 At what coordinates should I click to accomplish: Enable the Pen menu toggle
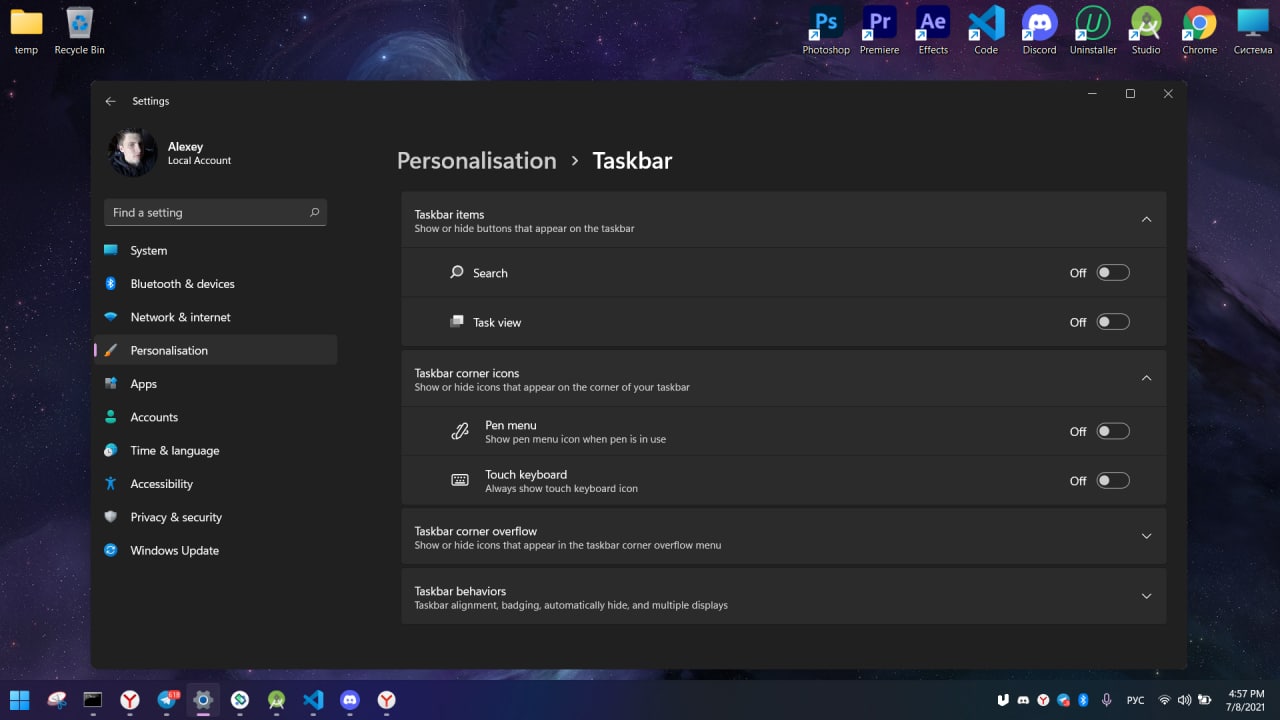(1113, 431)
